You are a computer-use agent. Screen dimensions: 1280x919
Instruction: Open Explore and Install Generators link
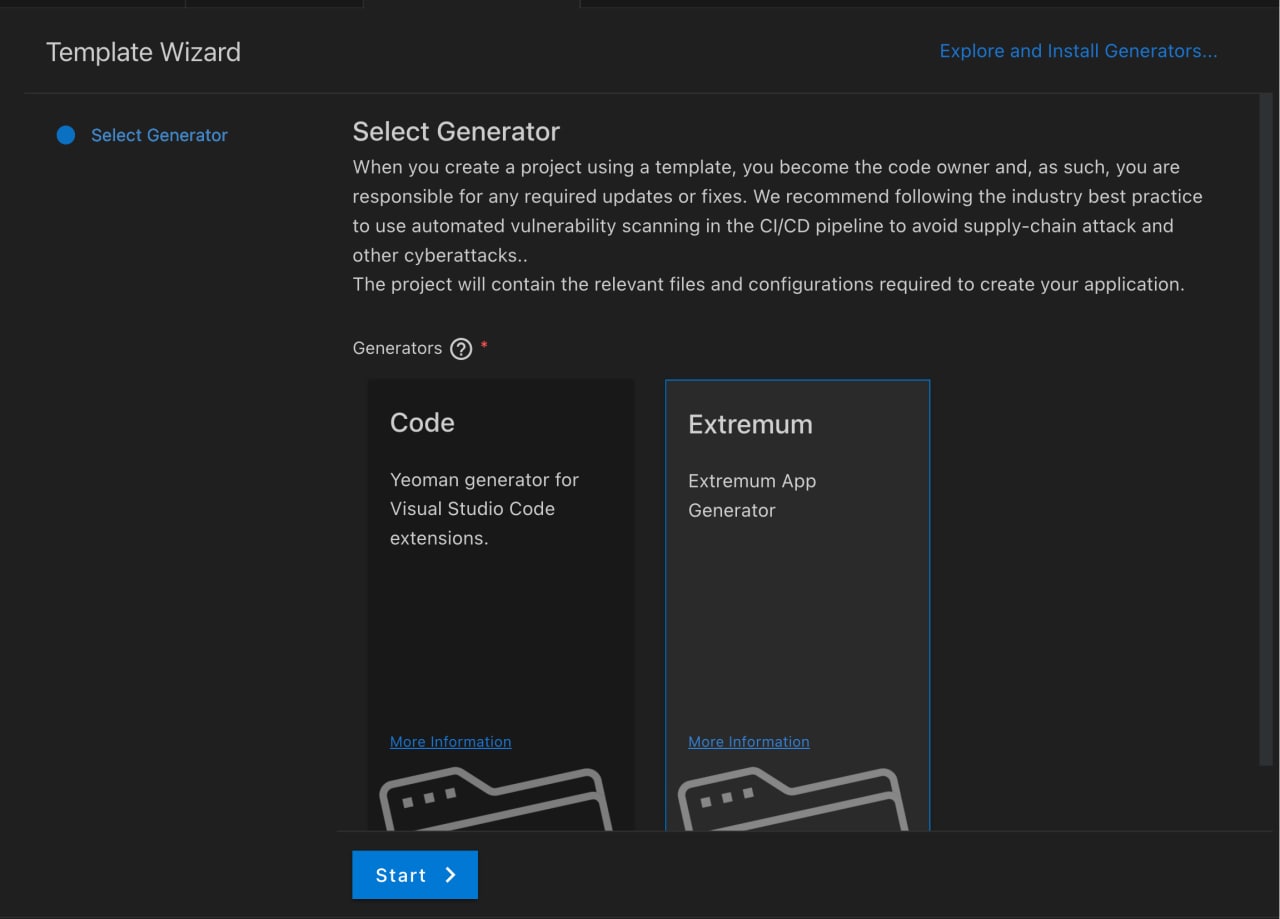1078,51
